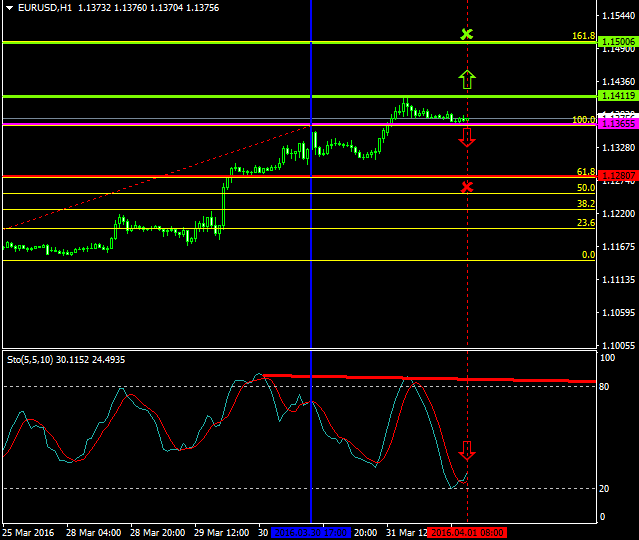Click the red X marker below 61.8 level

[467, 187]
